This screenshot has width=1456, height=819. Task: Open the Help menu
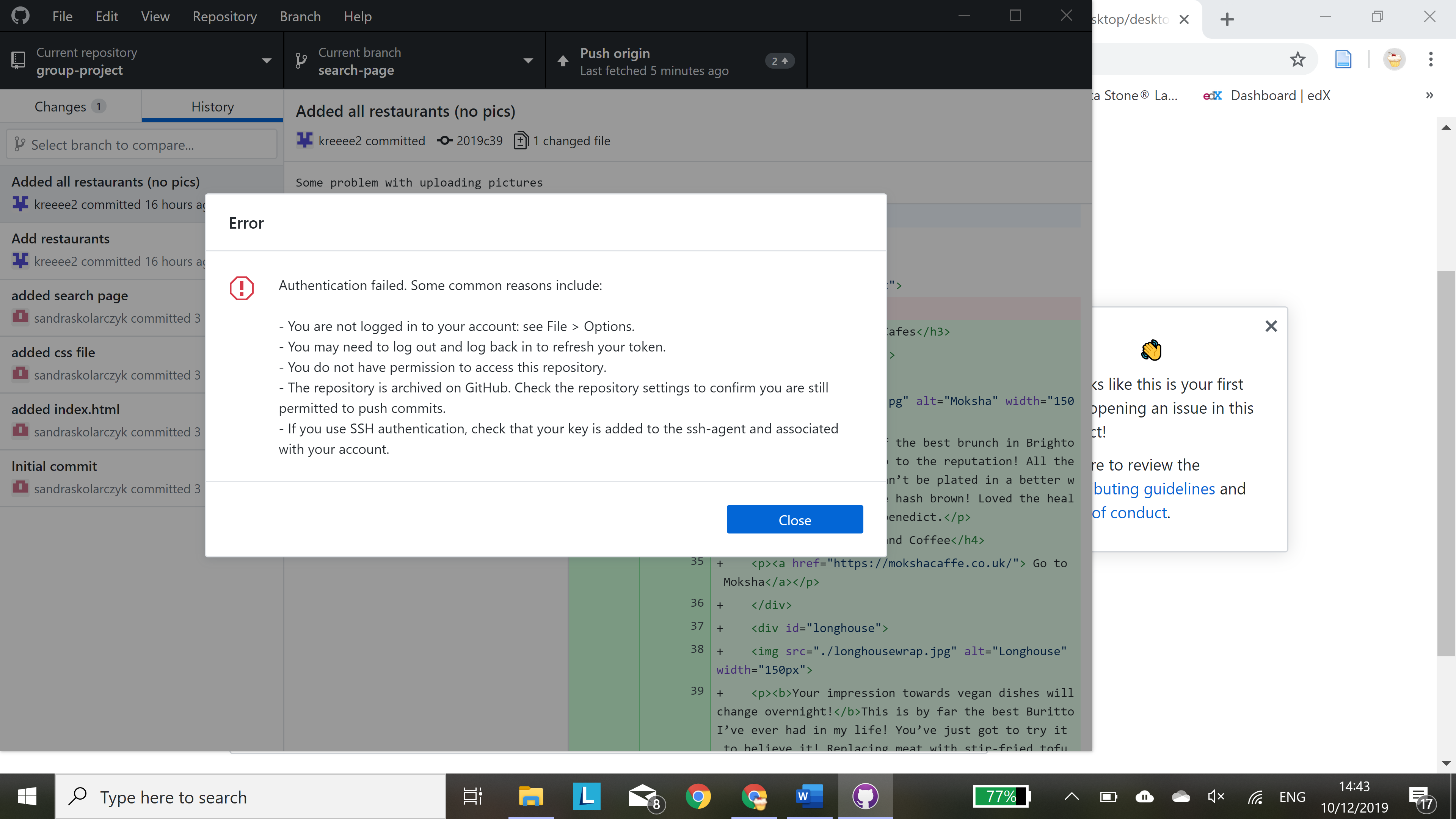[x=357, y=16]
